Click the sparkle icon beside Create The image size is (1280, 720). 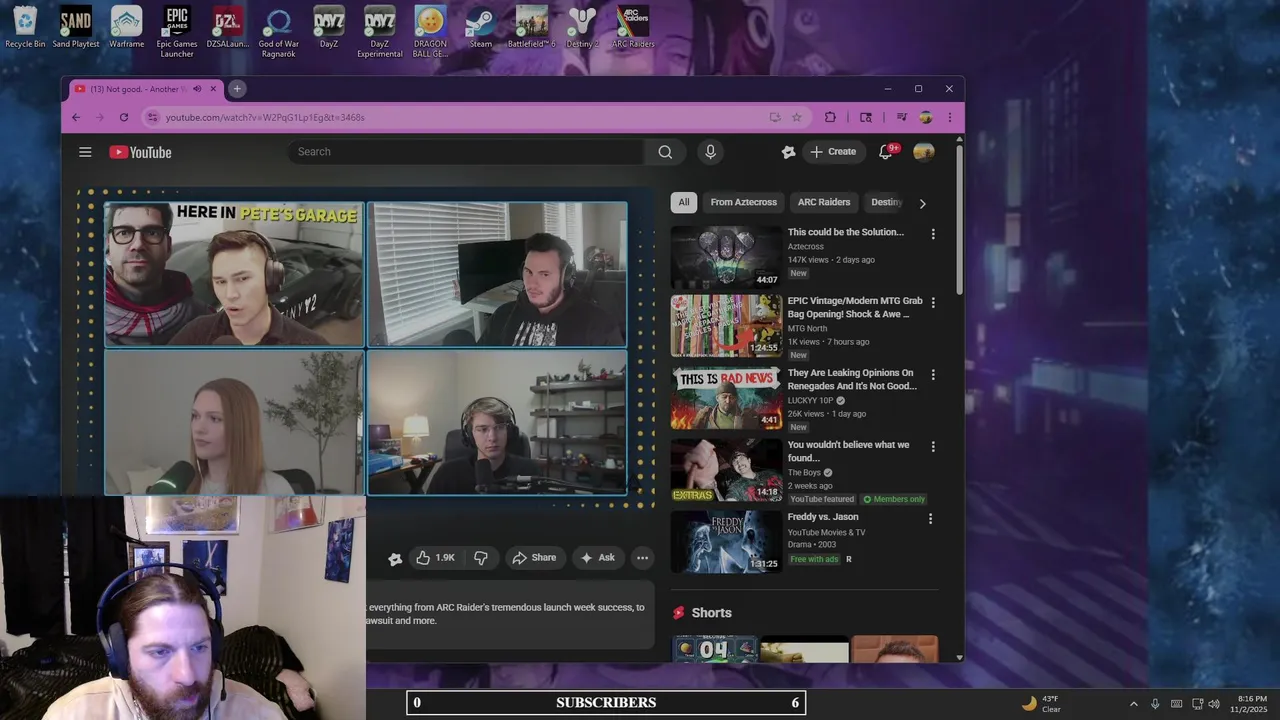(788, 152)
